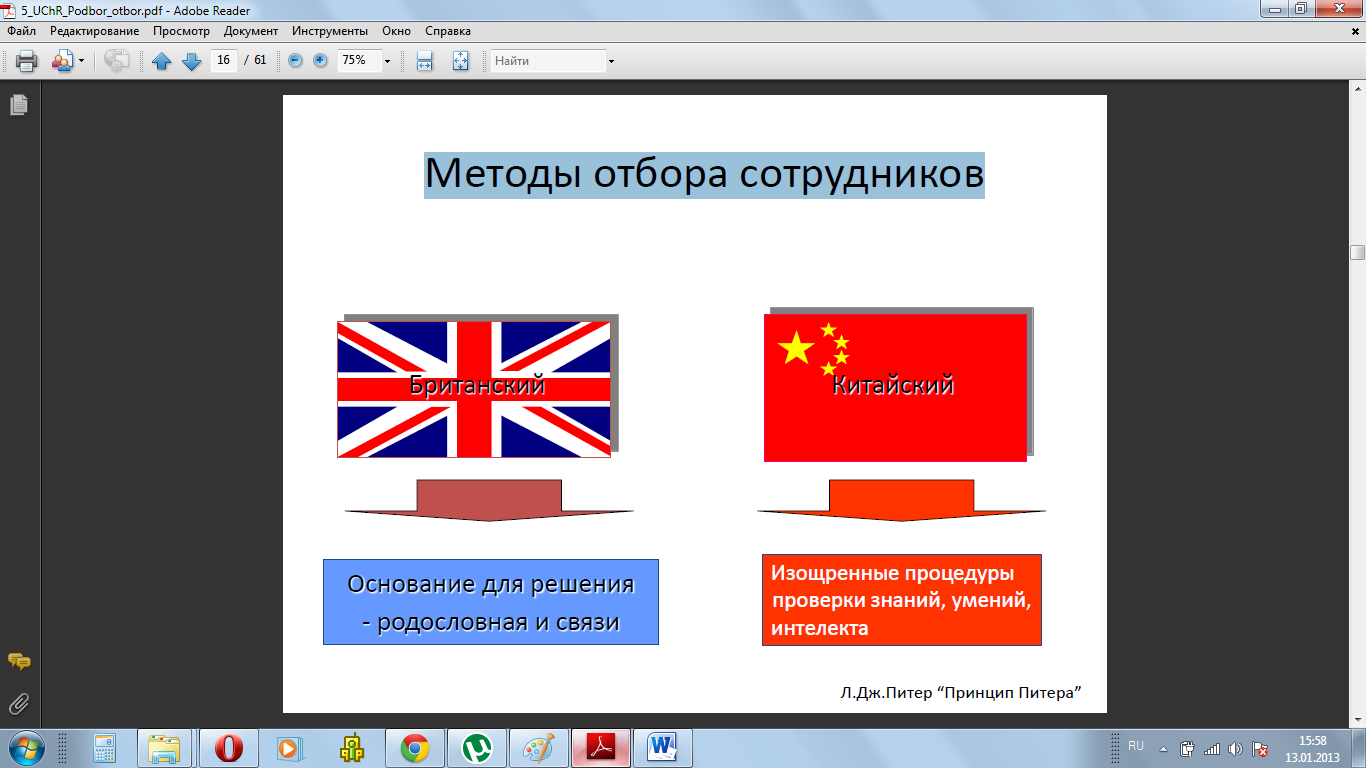
Task: Zoom out with the minus button
Action: (295, 60)
